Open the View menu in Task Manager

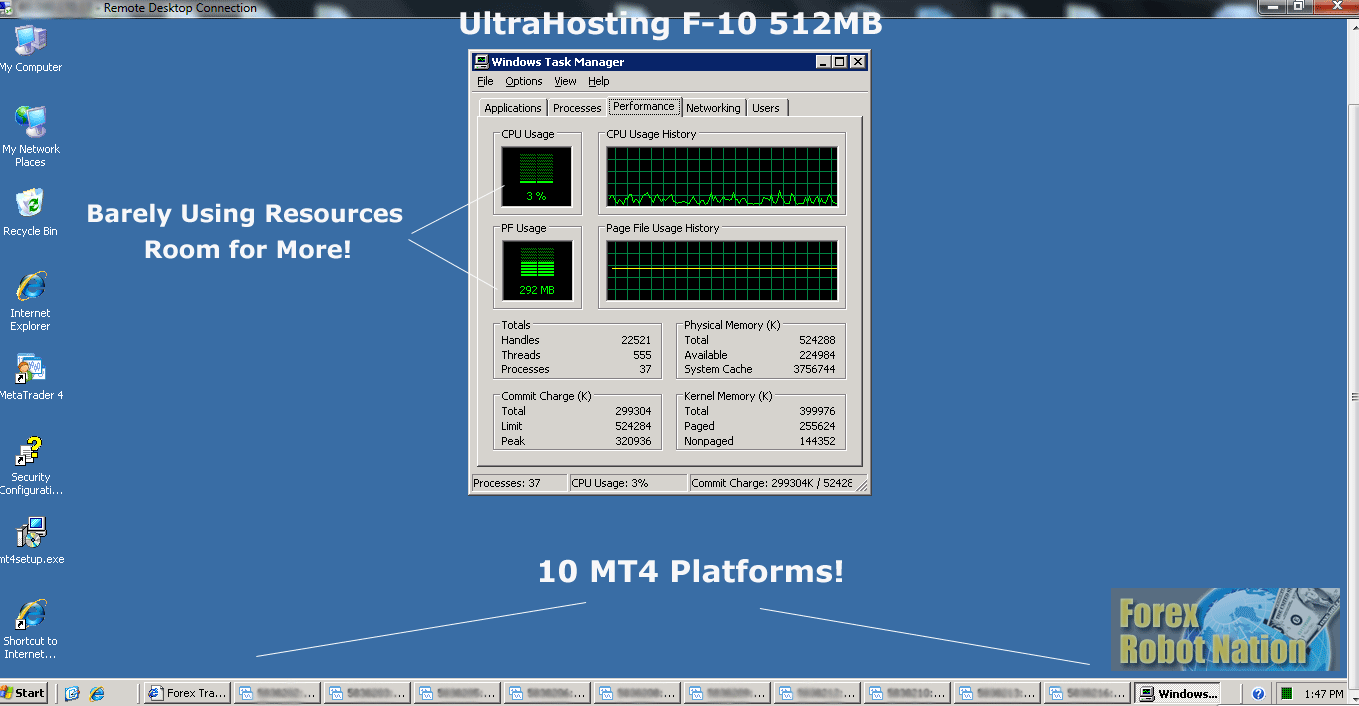[565, 82]
